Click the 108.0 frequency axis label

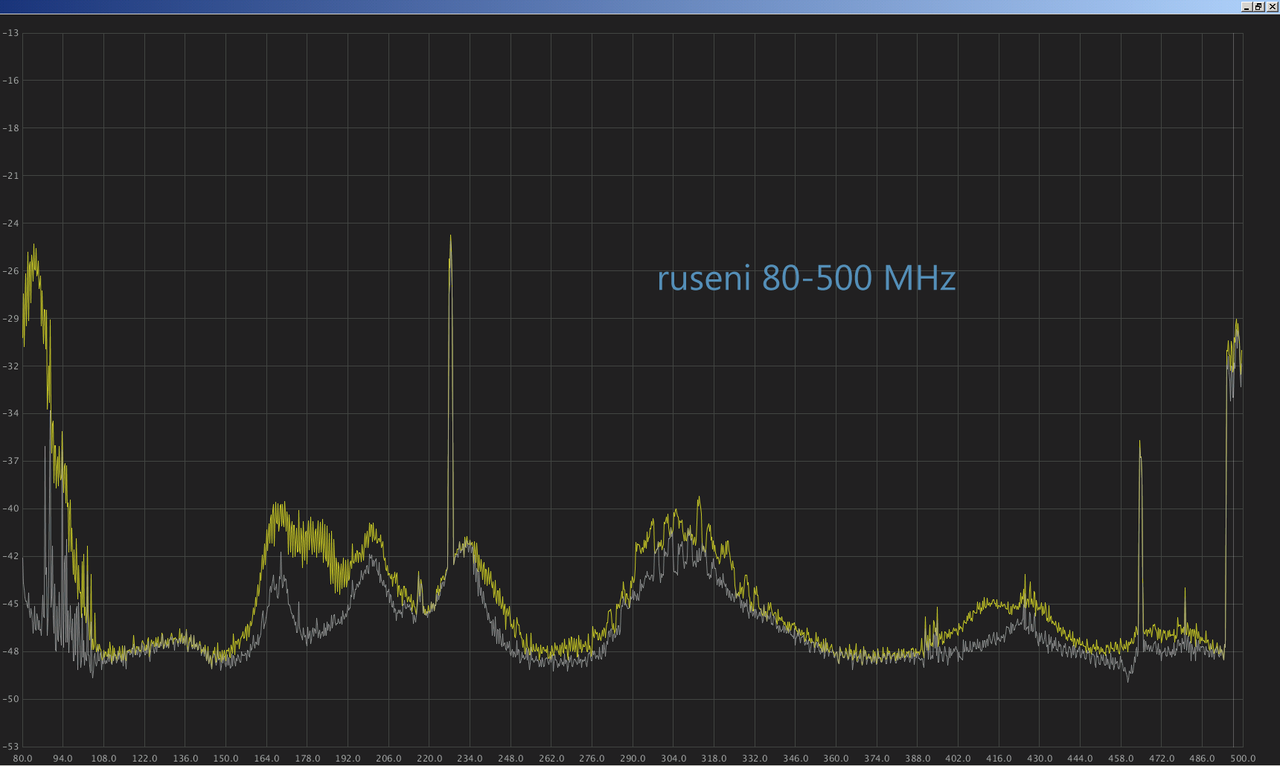click(x=104, y=758)
